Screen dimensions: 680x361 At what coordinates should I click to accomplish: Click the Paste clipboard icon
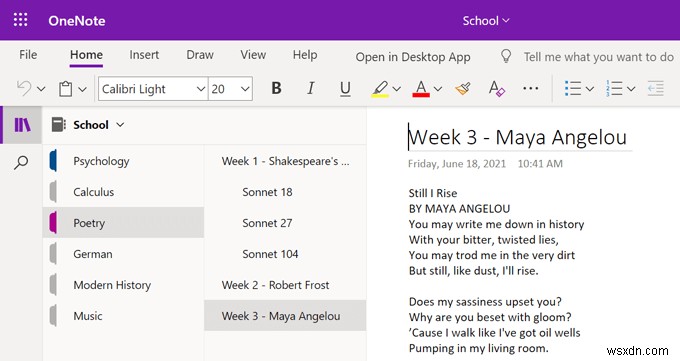(65, 89)
